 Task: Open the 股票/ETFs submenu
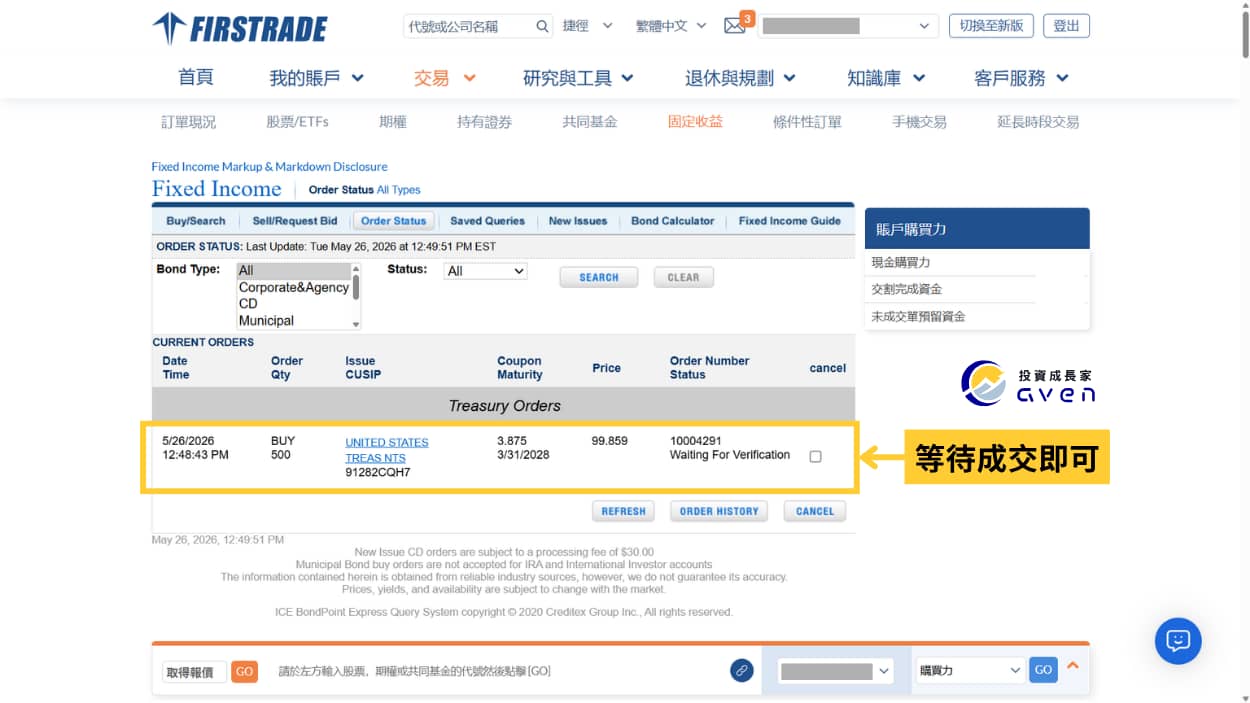pos(297,122)
